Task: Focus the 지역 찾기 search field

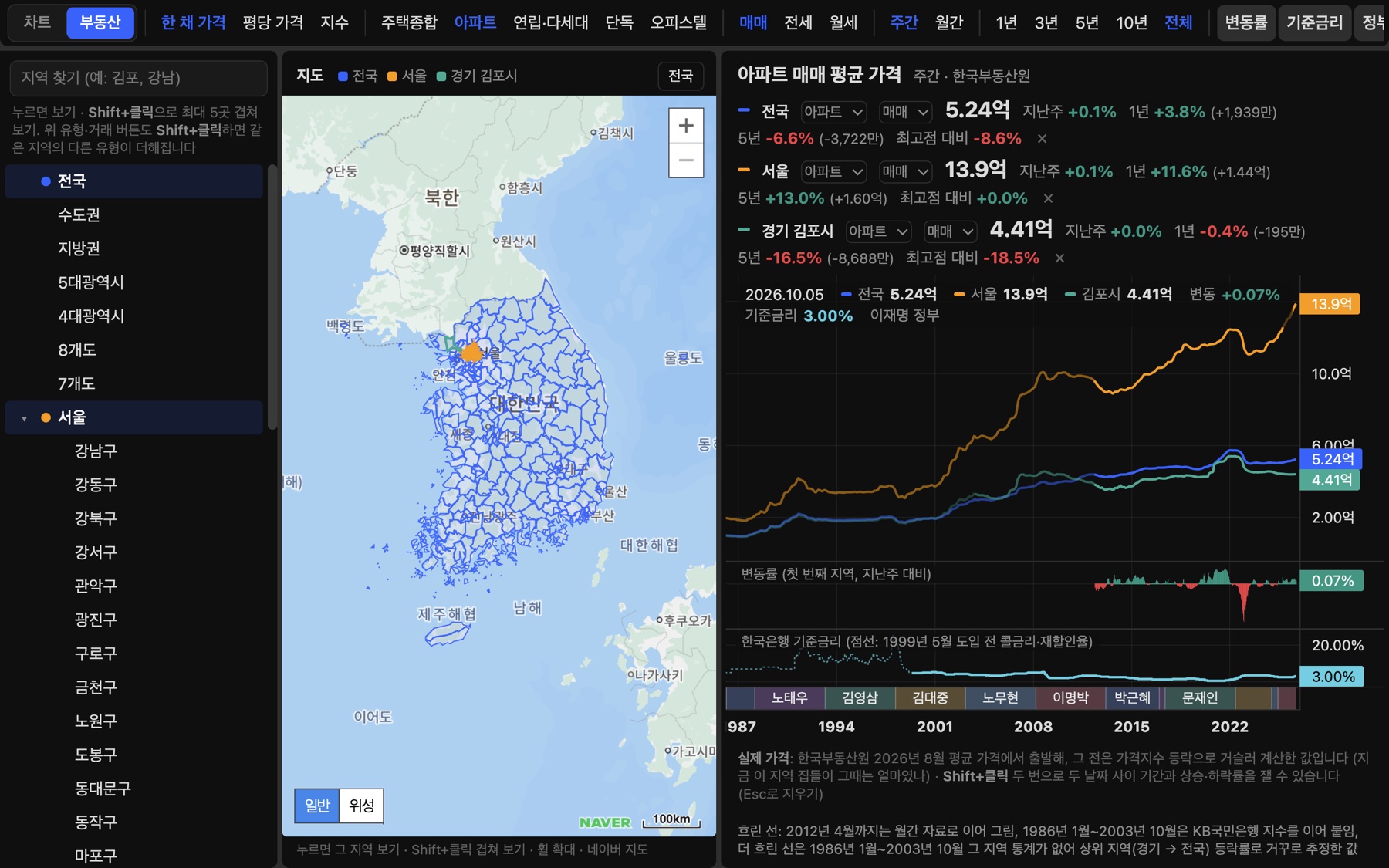Action: [139, 78]
